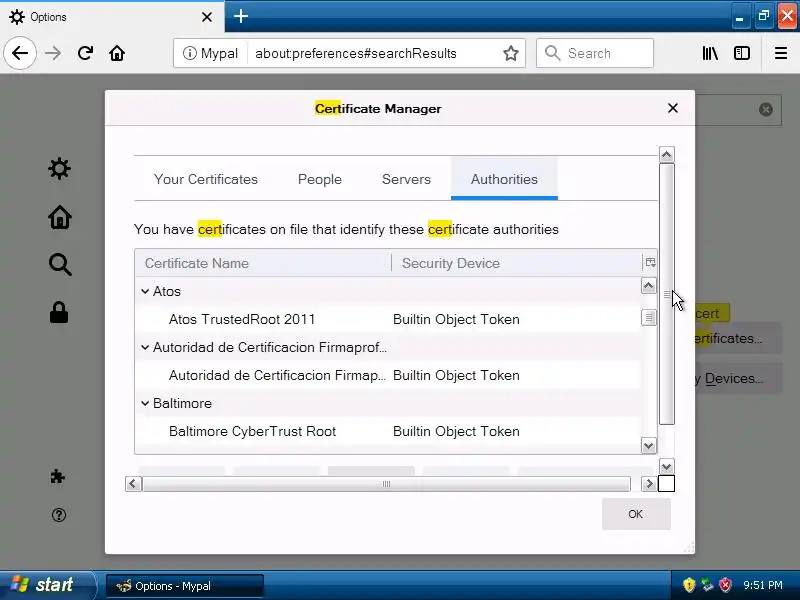
Task: Click certificate list scroll up arrow
Action: click(648, 285)
